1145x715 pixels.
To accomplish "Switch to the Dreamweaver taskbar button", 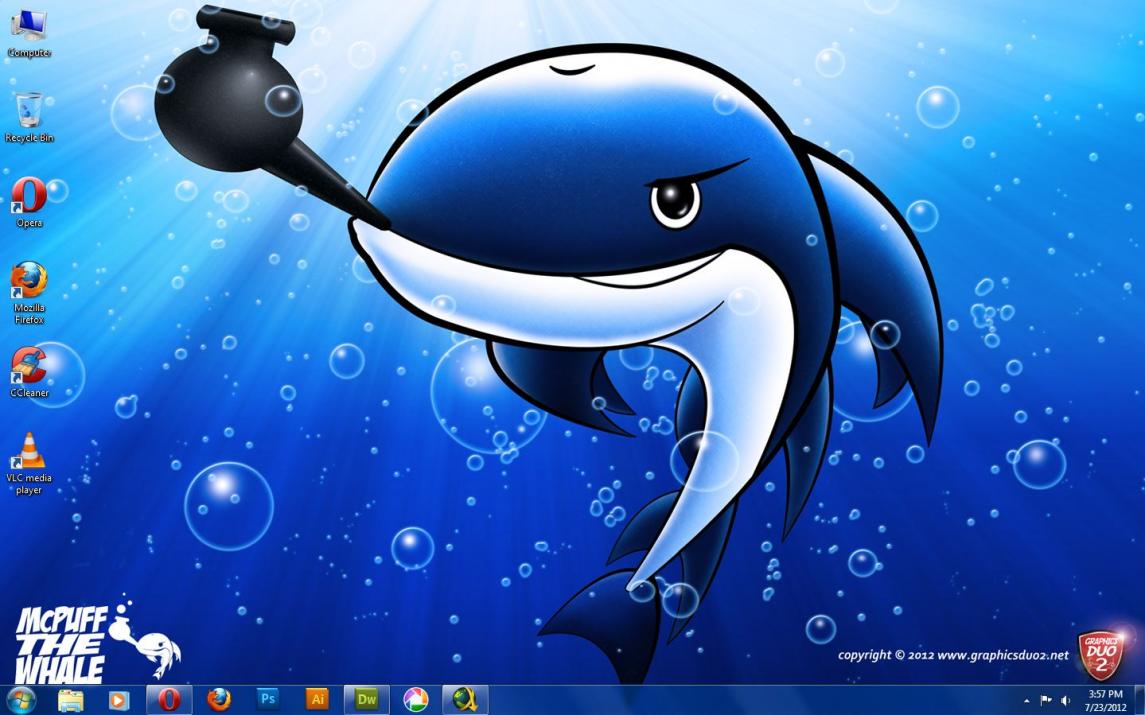I will (367, 700).
